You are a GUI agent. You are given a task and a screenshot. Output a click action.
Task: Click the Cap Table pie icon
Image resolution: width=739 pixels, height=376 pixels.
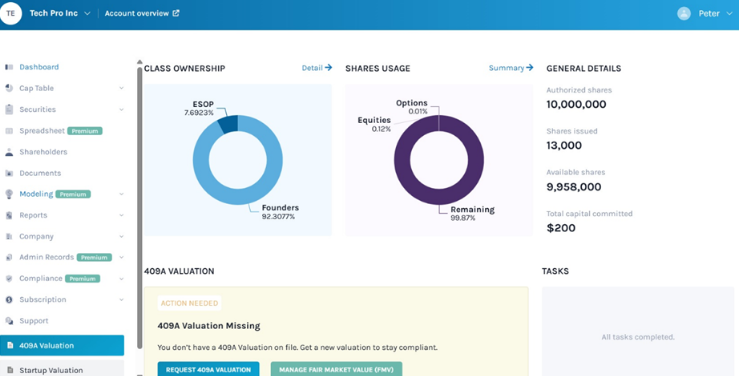(9, 88)
